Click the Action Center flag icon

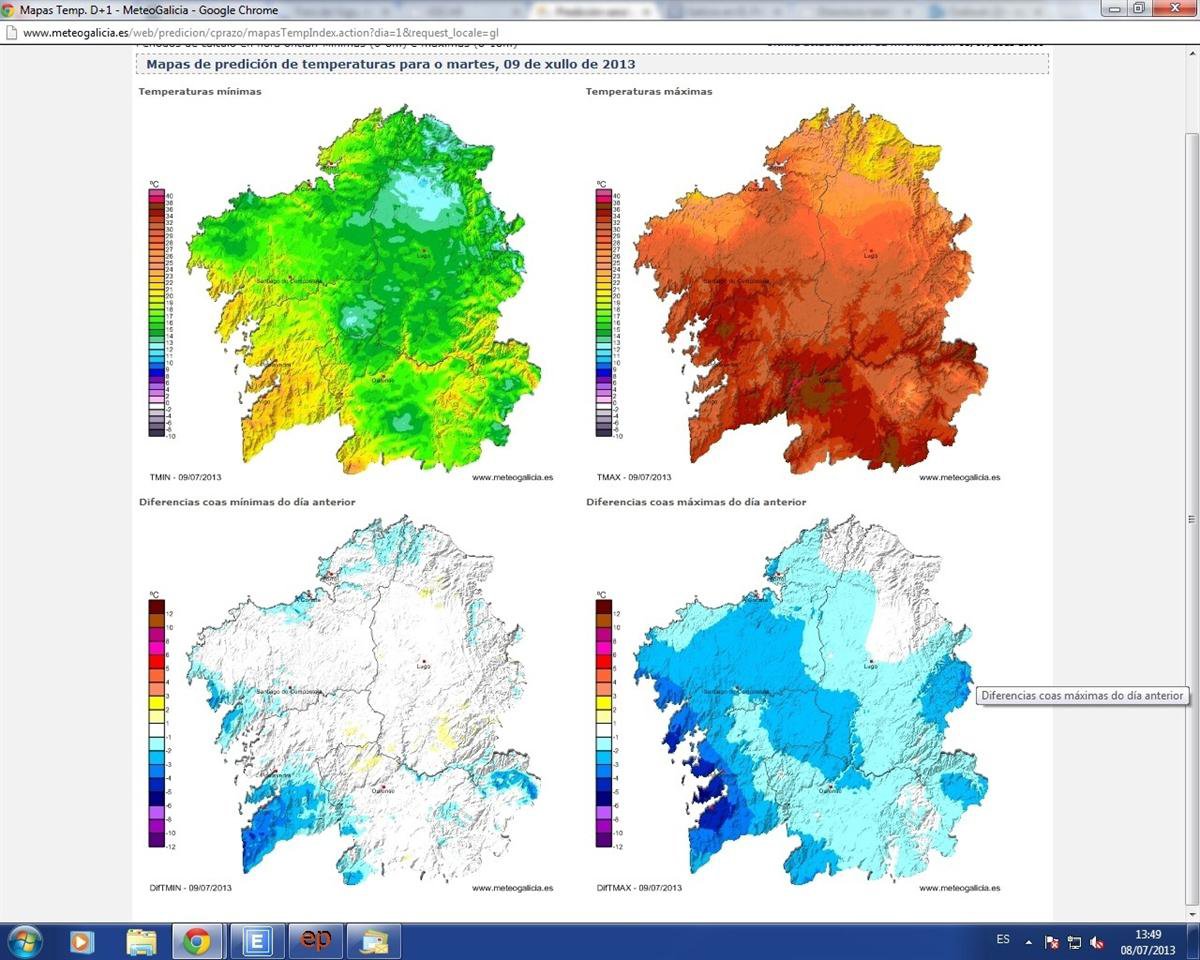tap(1051, 941)
